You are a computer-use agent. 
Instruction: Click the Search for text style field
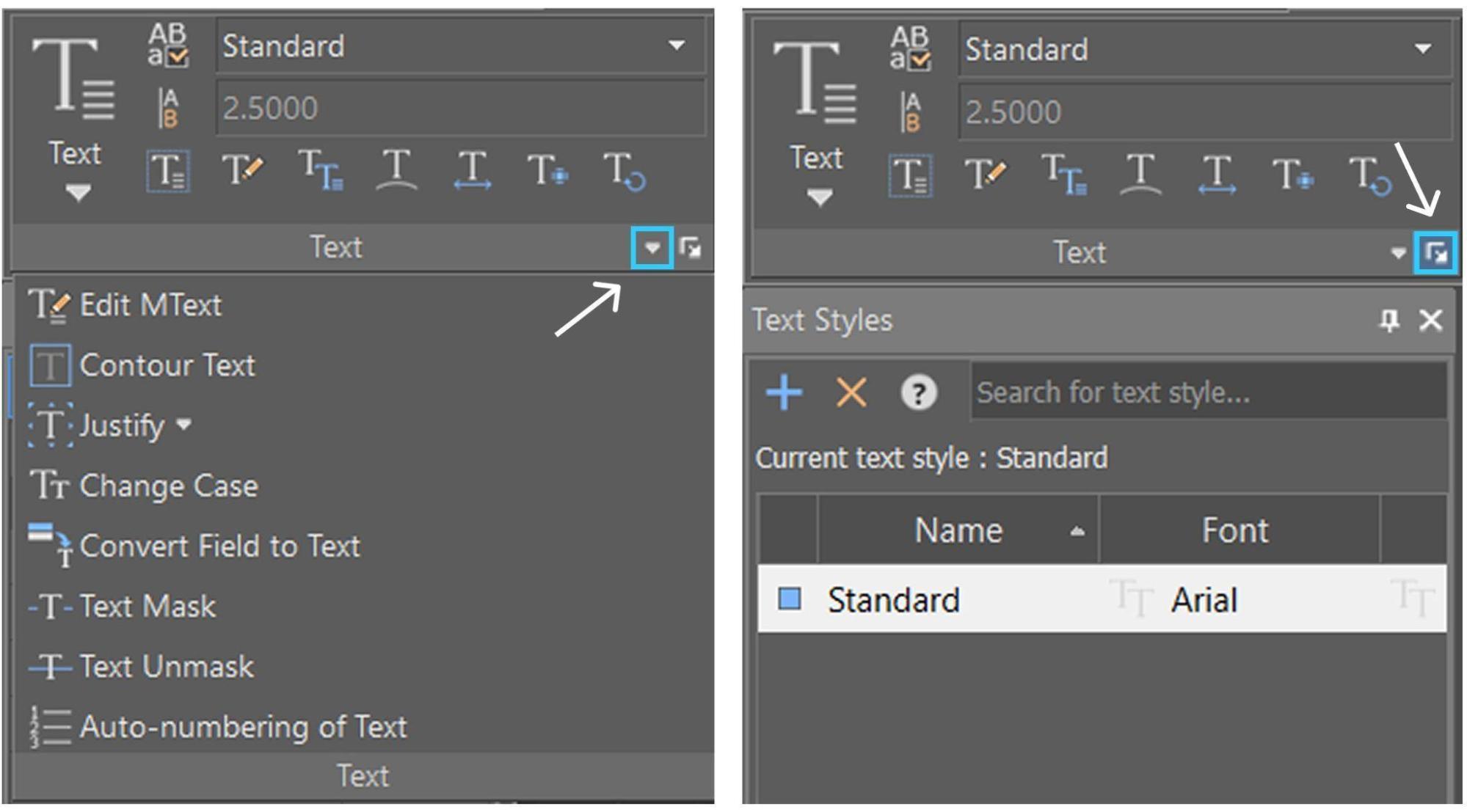pos(1209,392)
